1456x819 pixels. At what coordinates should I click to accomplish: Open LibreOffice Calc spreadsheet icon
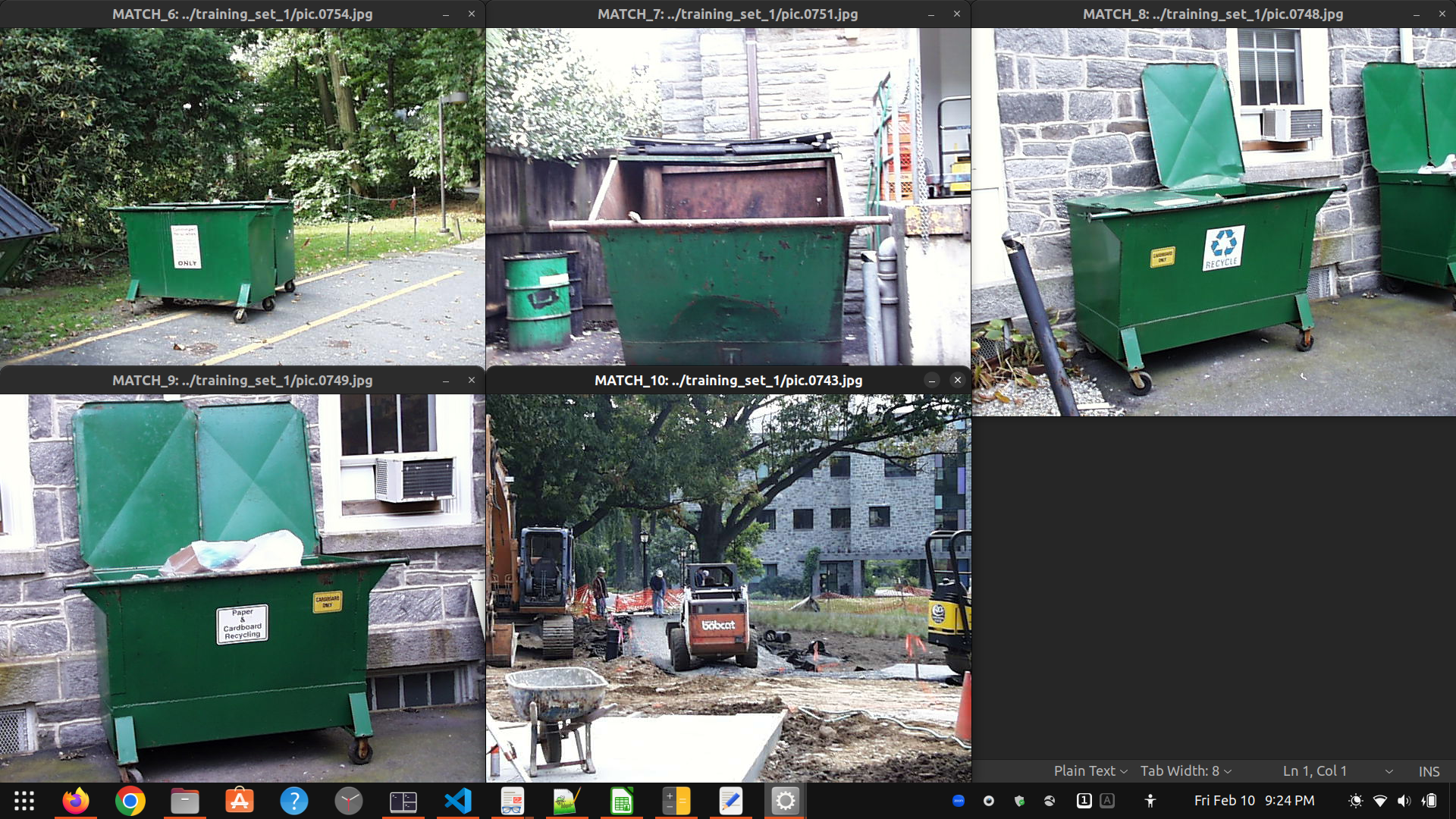622,801
